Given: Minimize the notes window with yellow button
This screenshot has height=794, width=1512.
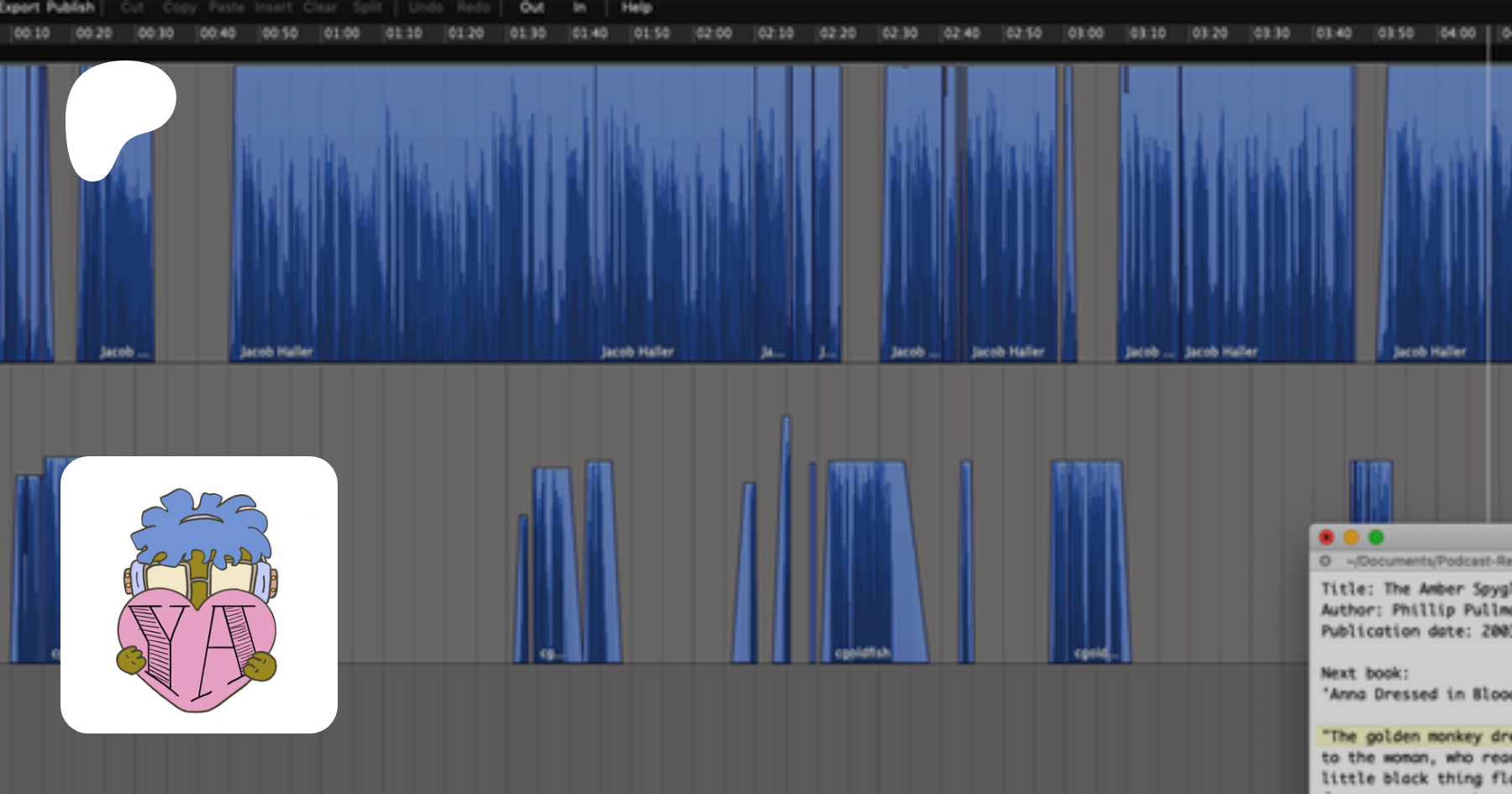Looking at the screenshot, I should click(1351, 537).
